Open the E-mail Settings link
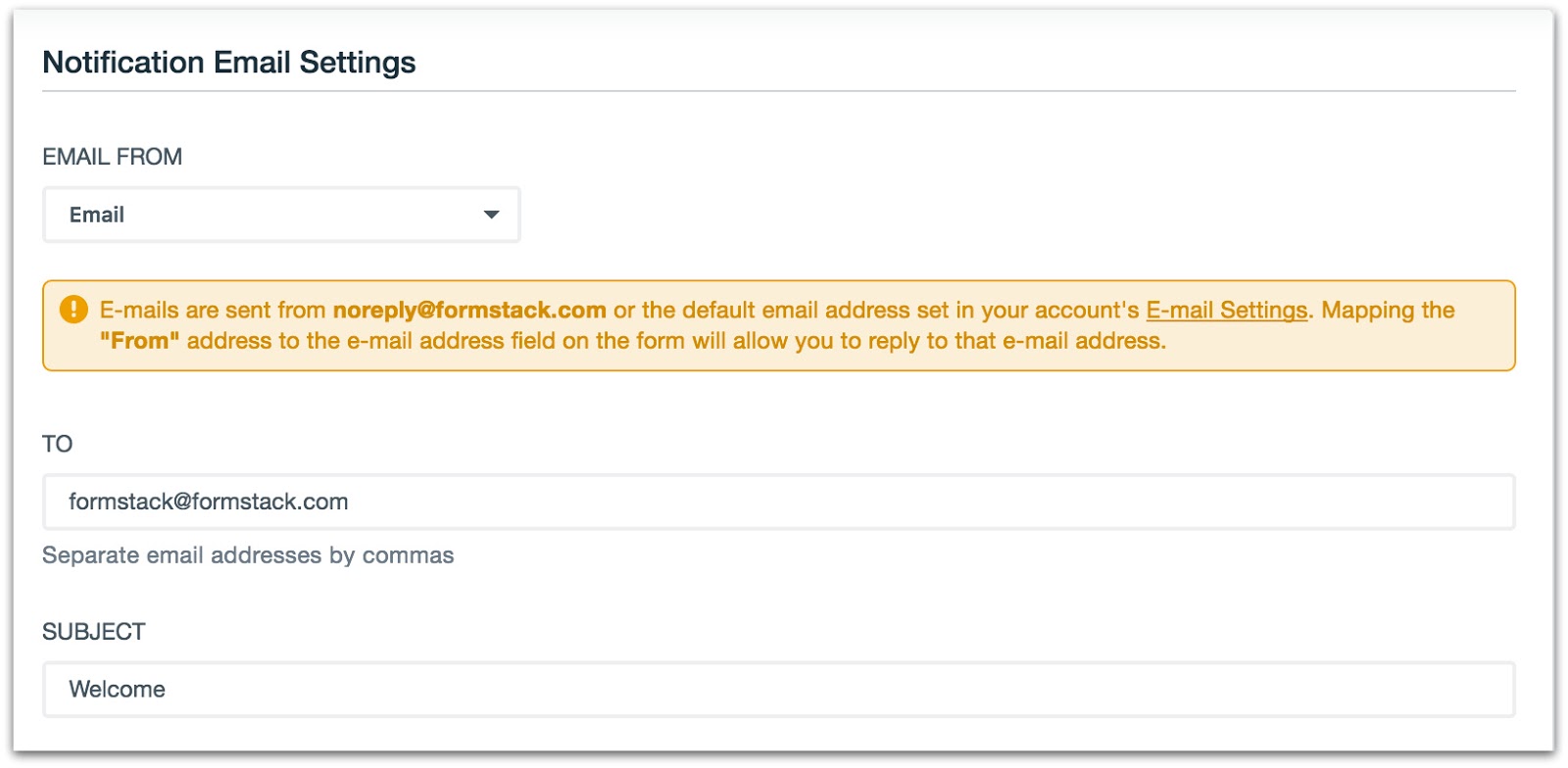 1226,311
